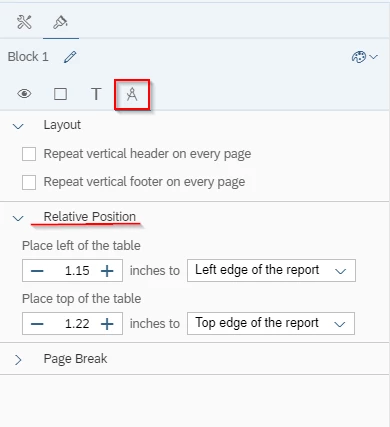Expand the Page Break section
The width and height of the screenshot is (390, 427).
pyautogui.click(x=18, y=360)
